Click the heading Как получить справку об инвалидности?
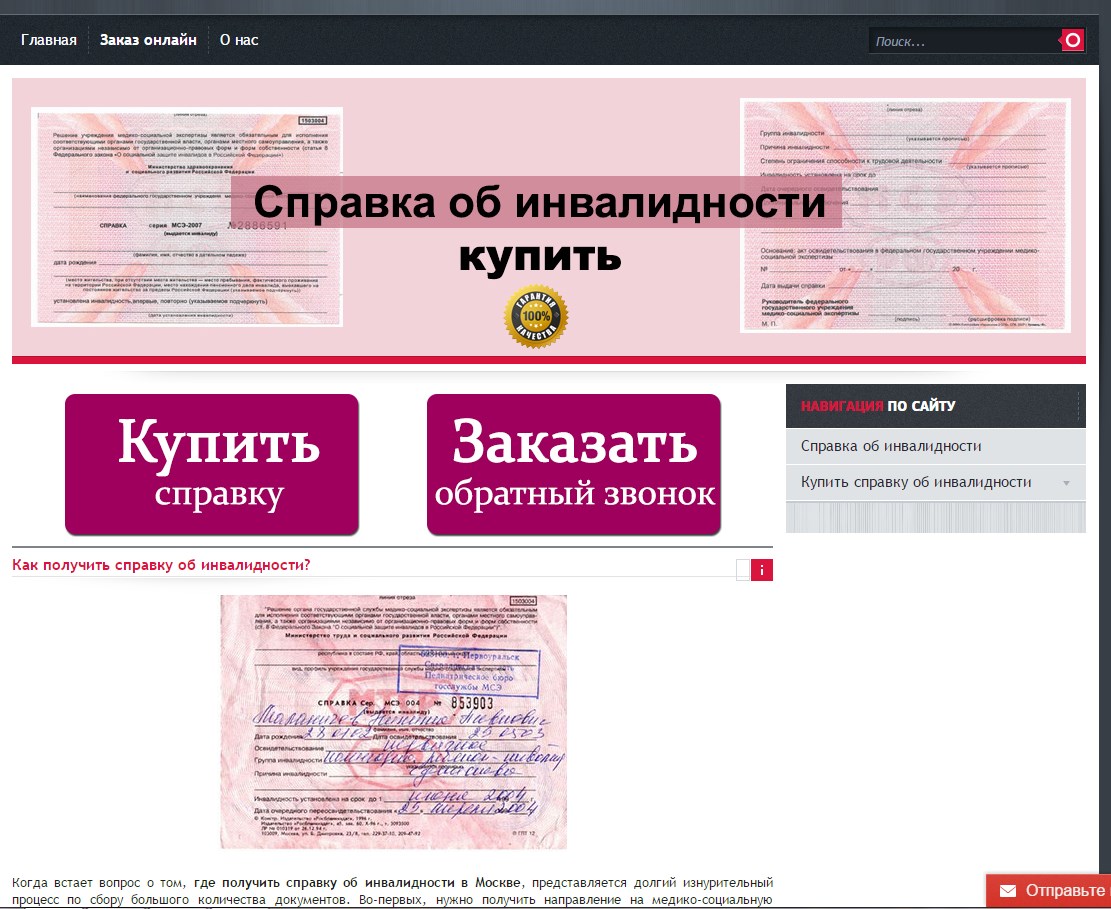The image size is (1111, 909). click(161, 565)
